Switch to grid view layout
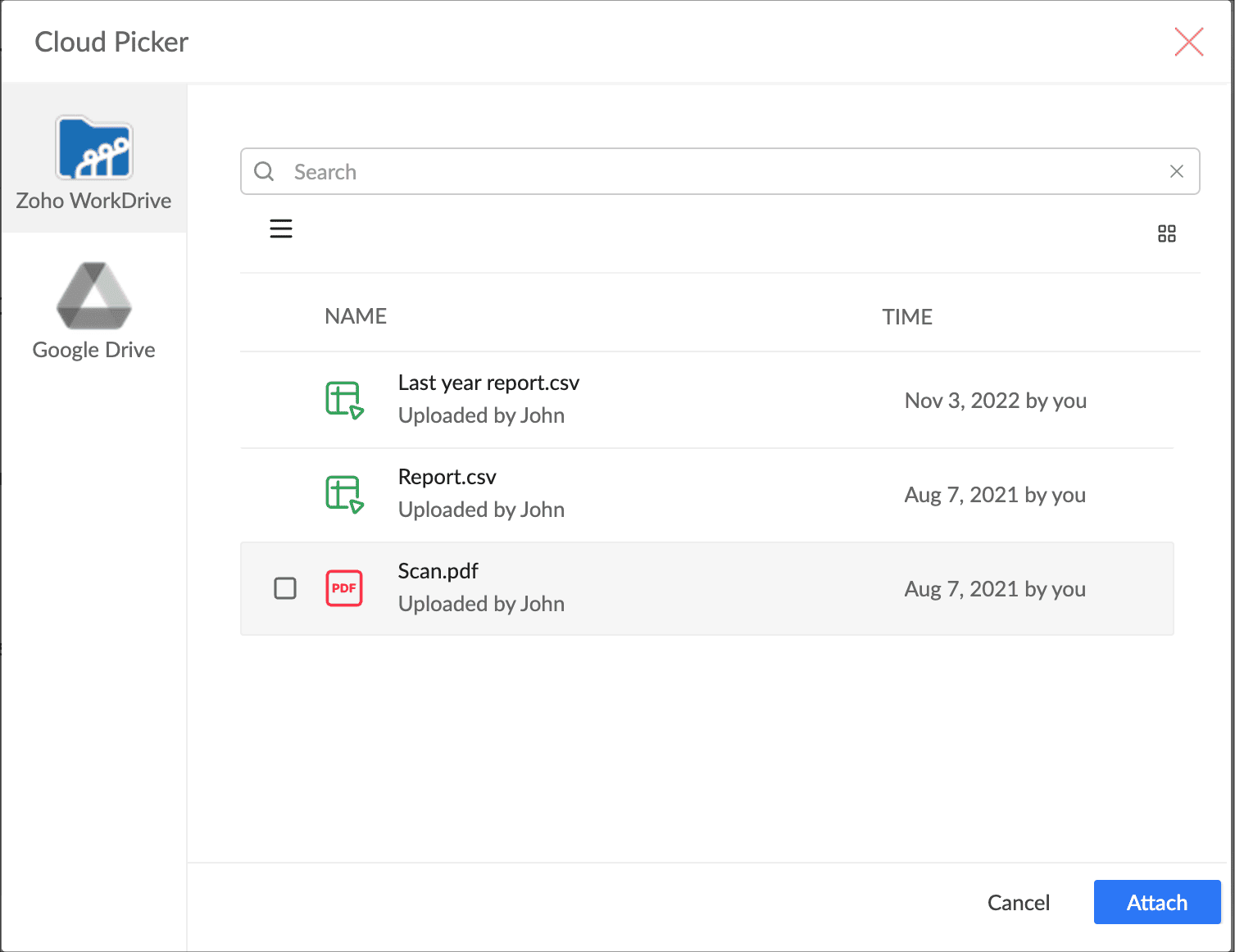The width and height of the screenshot is (1235, 952). click(1166, 233)
